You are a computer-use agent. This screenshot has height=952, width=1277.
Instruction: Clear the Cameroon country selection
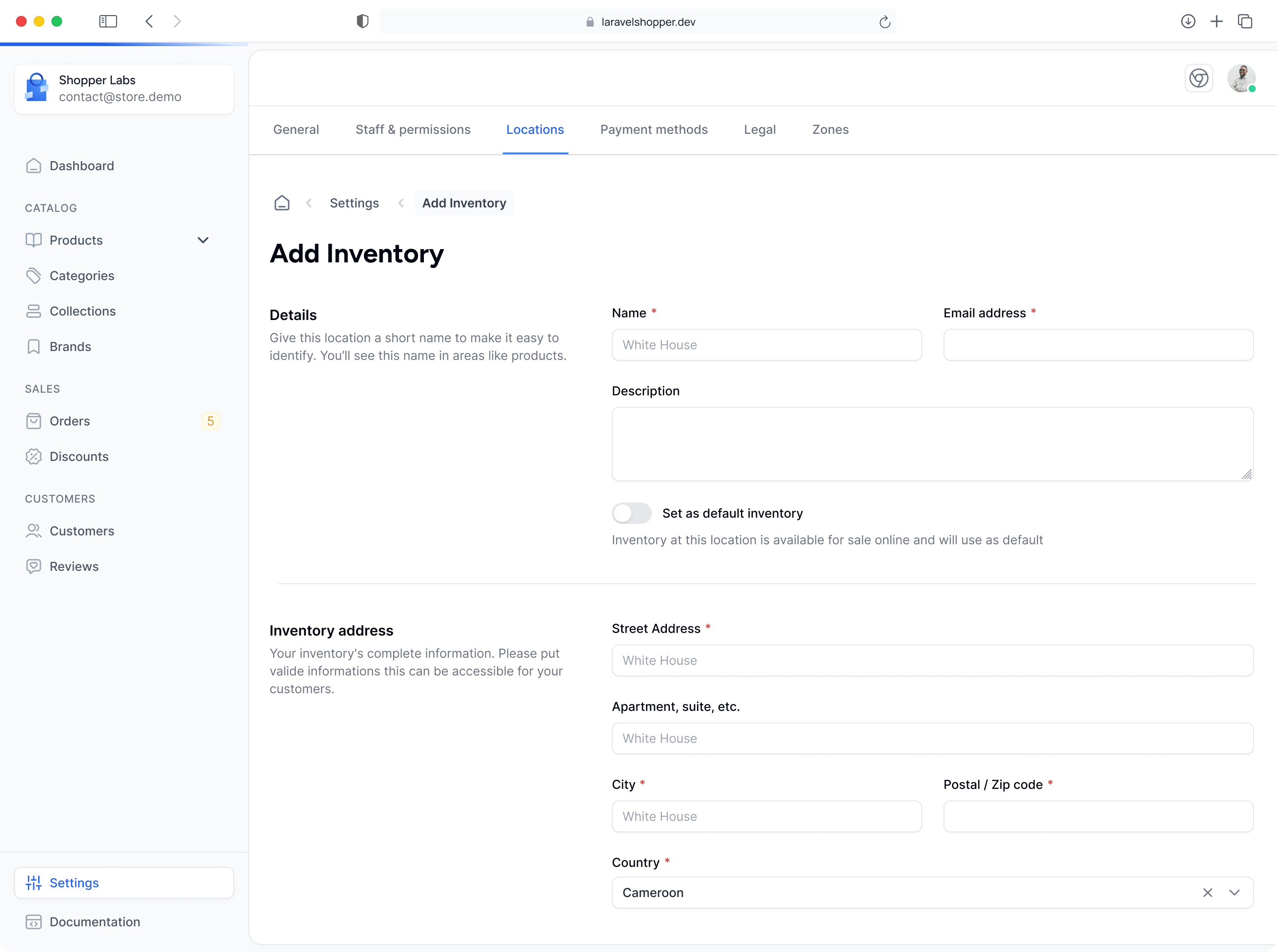1208,893
